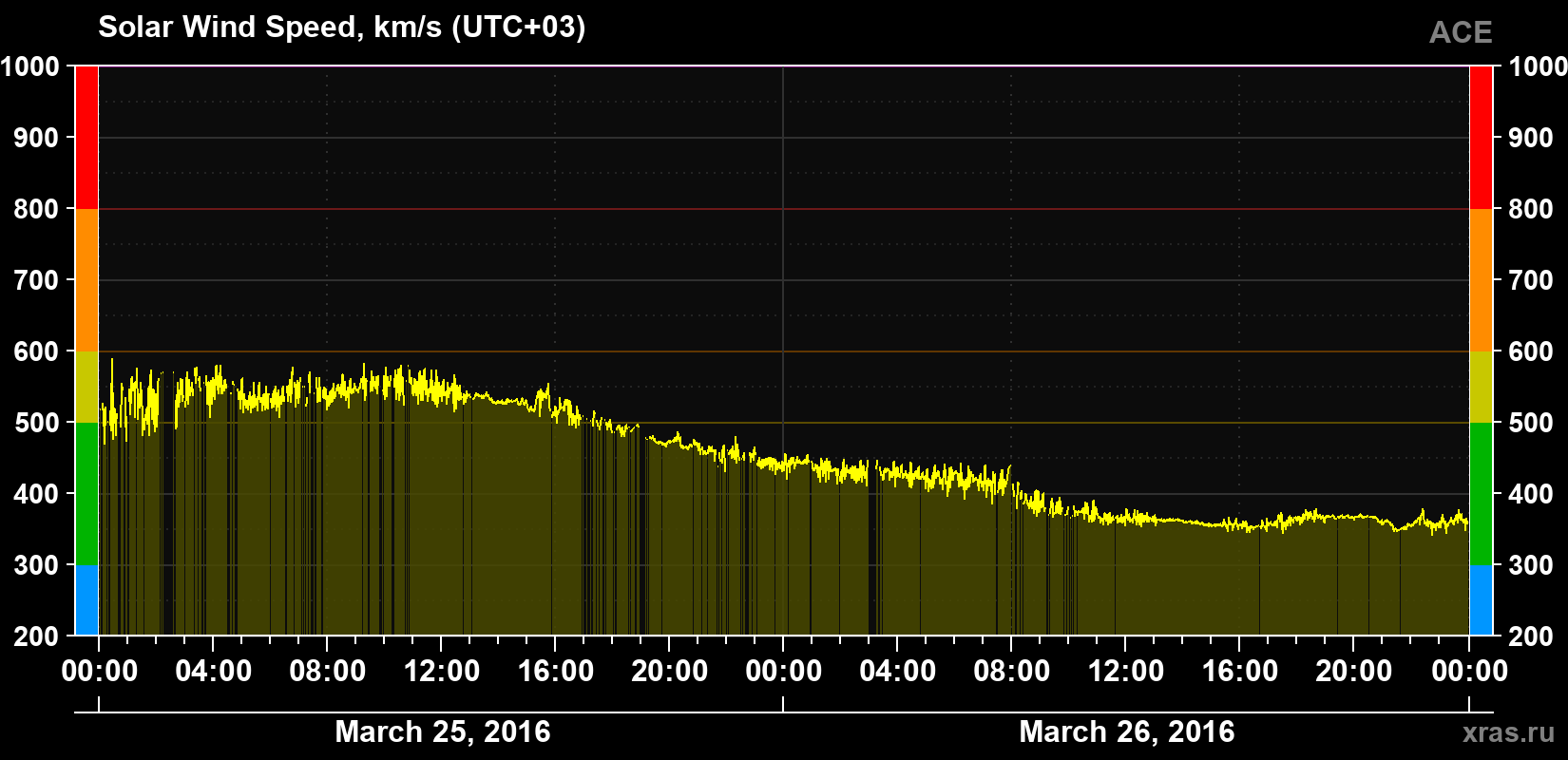Click the 200 value on left axis
The image size is (1568, 760).
pos(37,636)
